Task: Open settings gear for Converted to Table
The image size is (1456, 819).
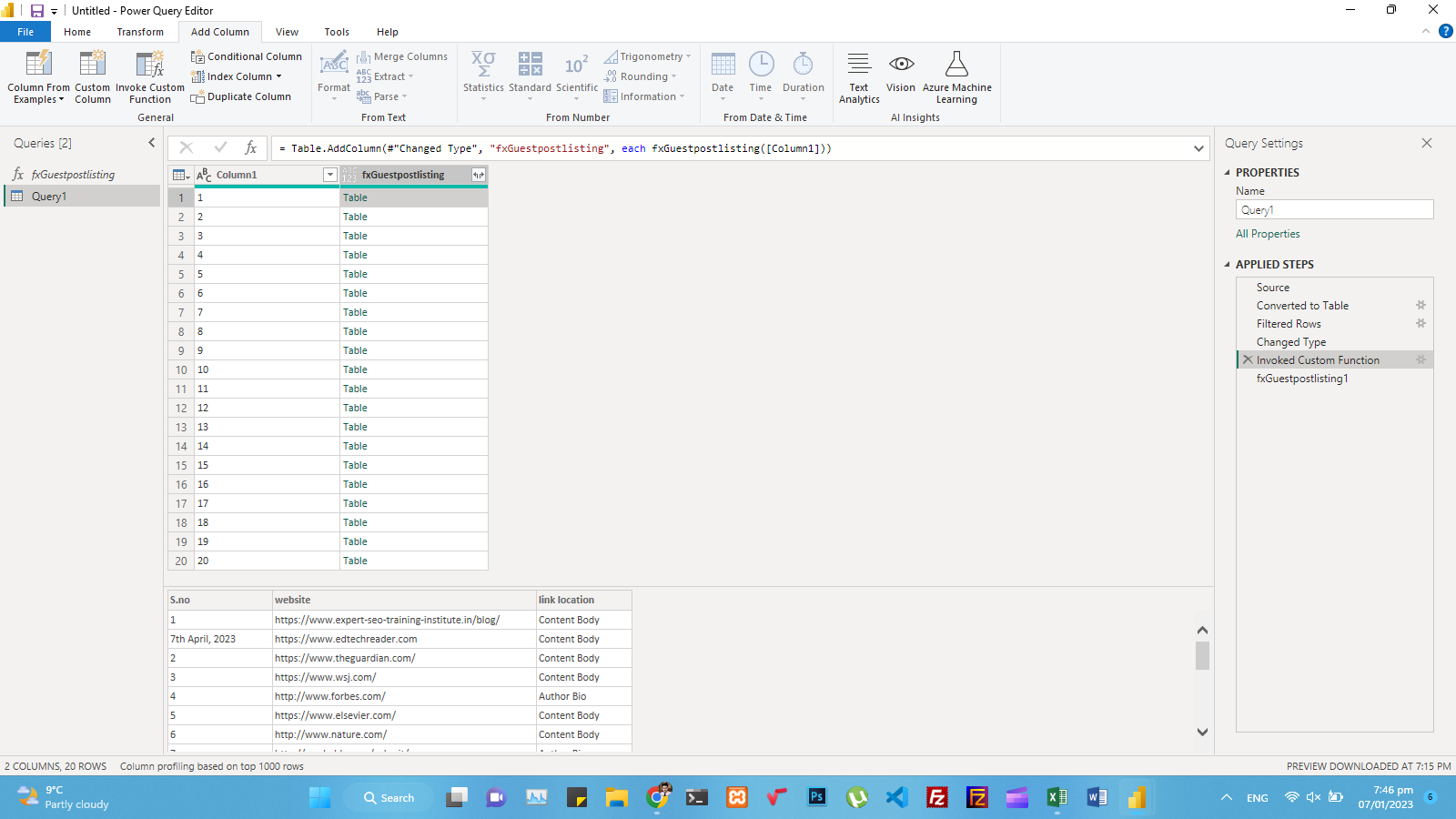Action: (x=1421, y=305)
